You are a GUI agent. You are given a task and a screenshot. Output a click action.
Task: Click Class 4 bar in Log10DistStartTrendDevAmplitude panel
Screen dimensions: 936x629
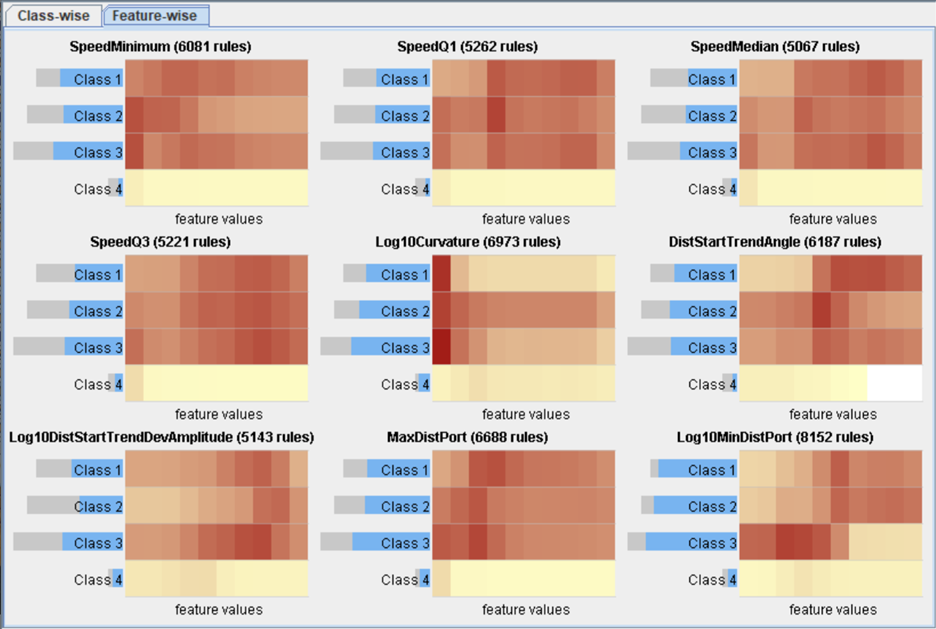(116, 579)
